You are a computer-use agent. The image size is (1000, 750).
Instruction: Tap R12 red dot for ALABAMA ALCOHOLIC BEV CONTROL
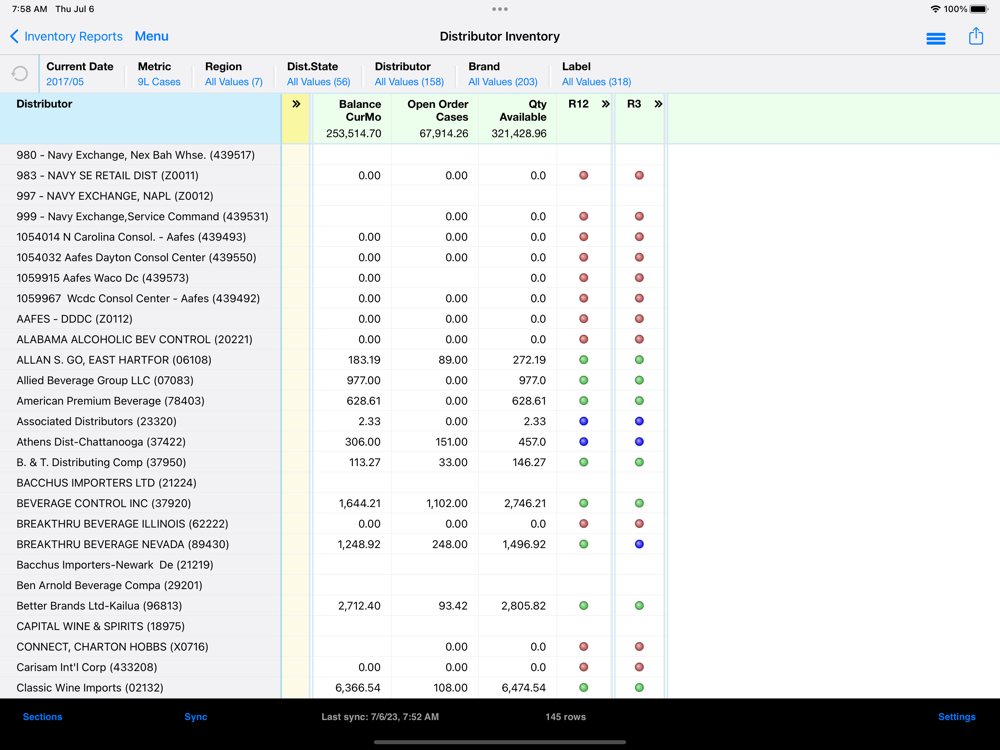(584, 339)
